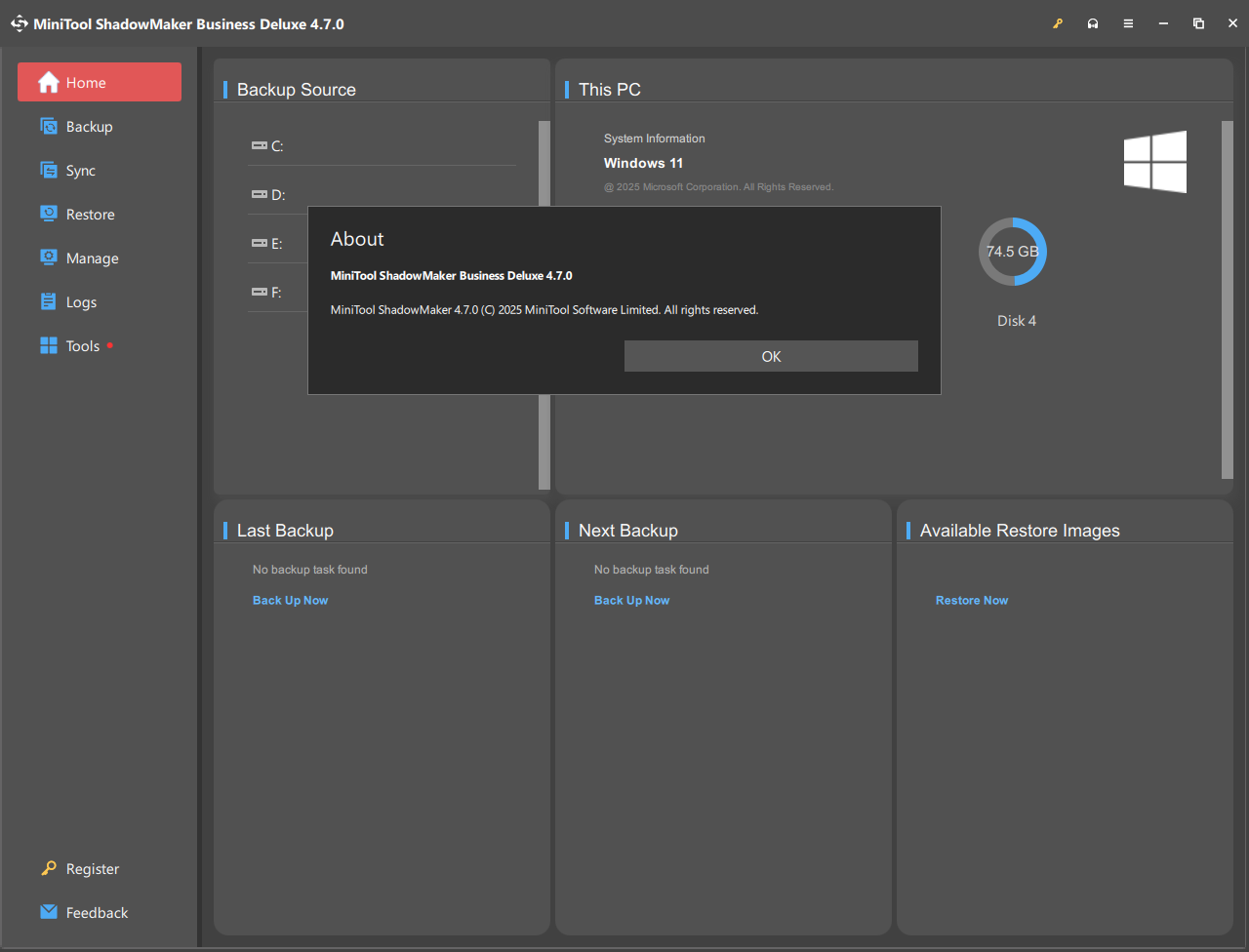Maximize or restore the ShadowMaker window
This screenshot has height=952, width=1249.
tap(1198, 23)
